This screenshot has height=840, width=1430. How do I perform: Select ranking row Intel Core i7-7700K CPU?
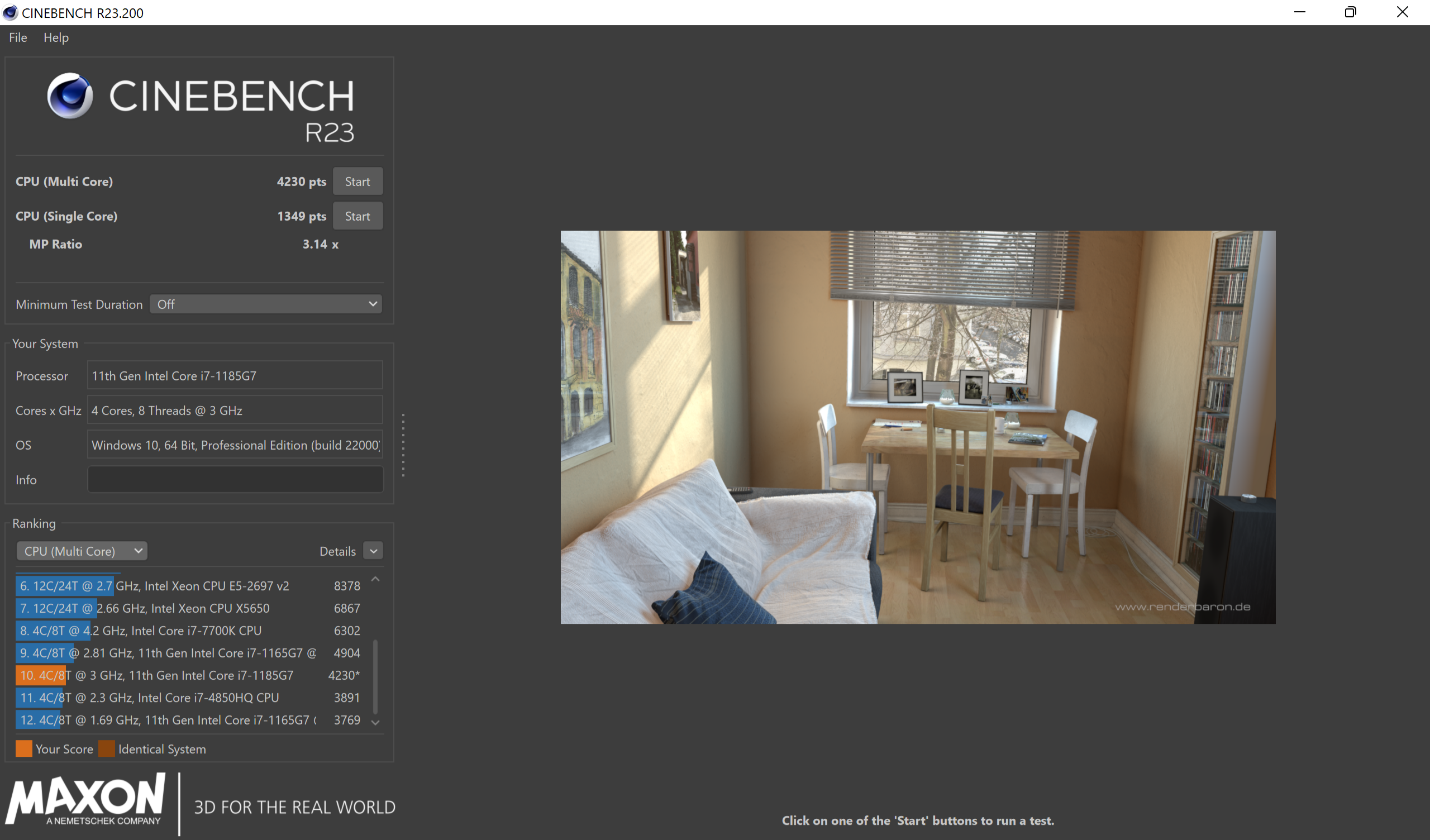[189, 631]
